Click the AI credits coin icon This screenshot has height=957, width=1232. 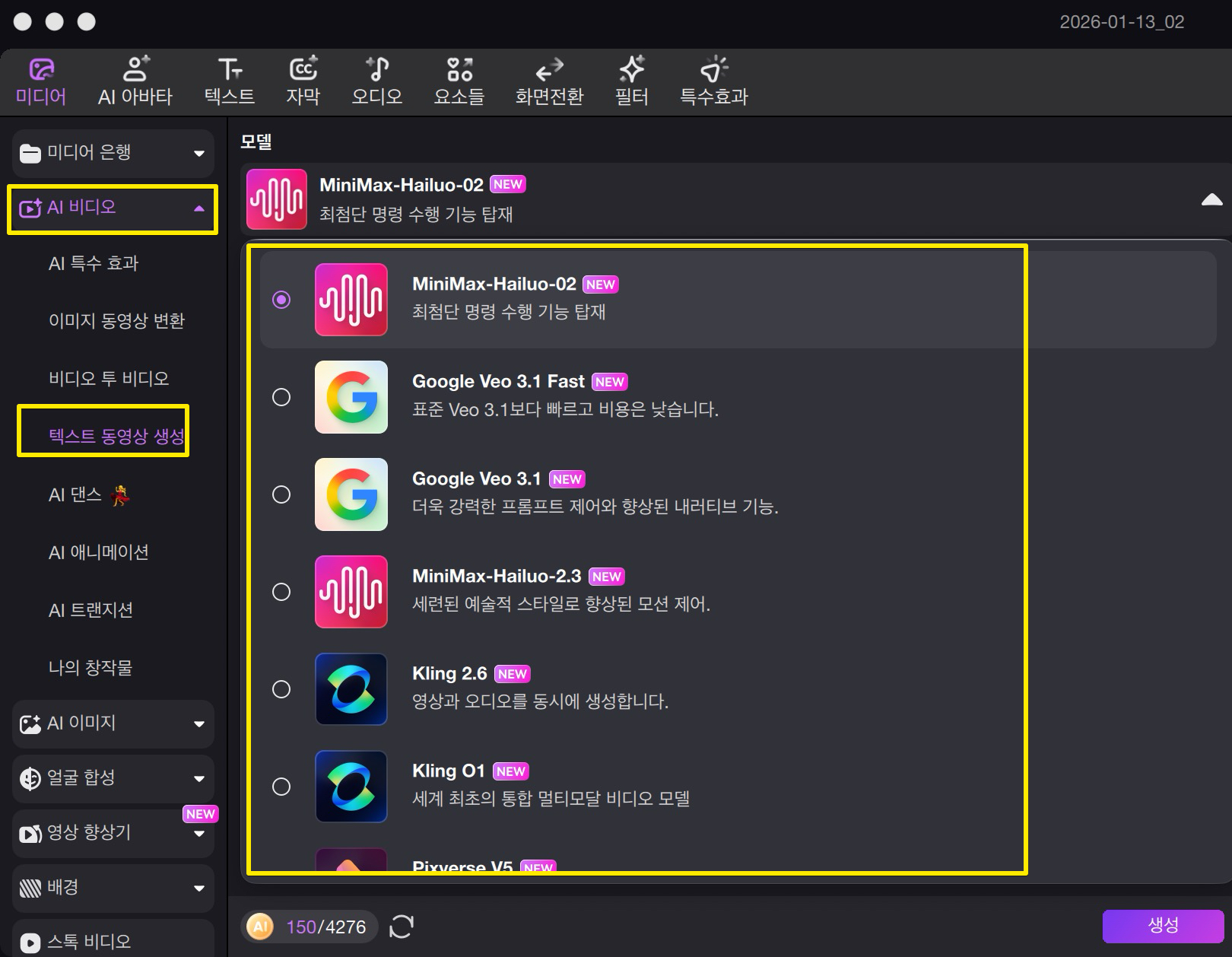[x=260, y=927]
